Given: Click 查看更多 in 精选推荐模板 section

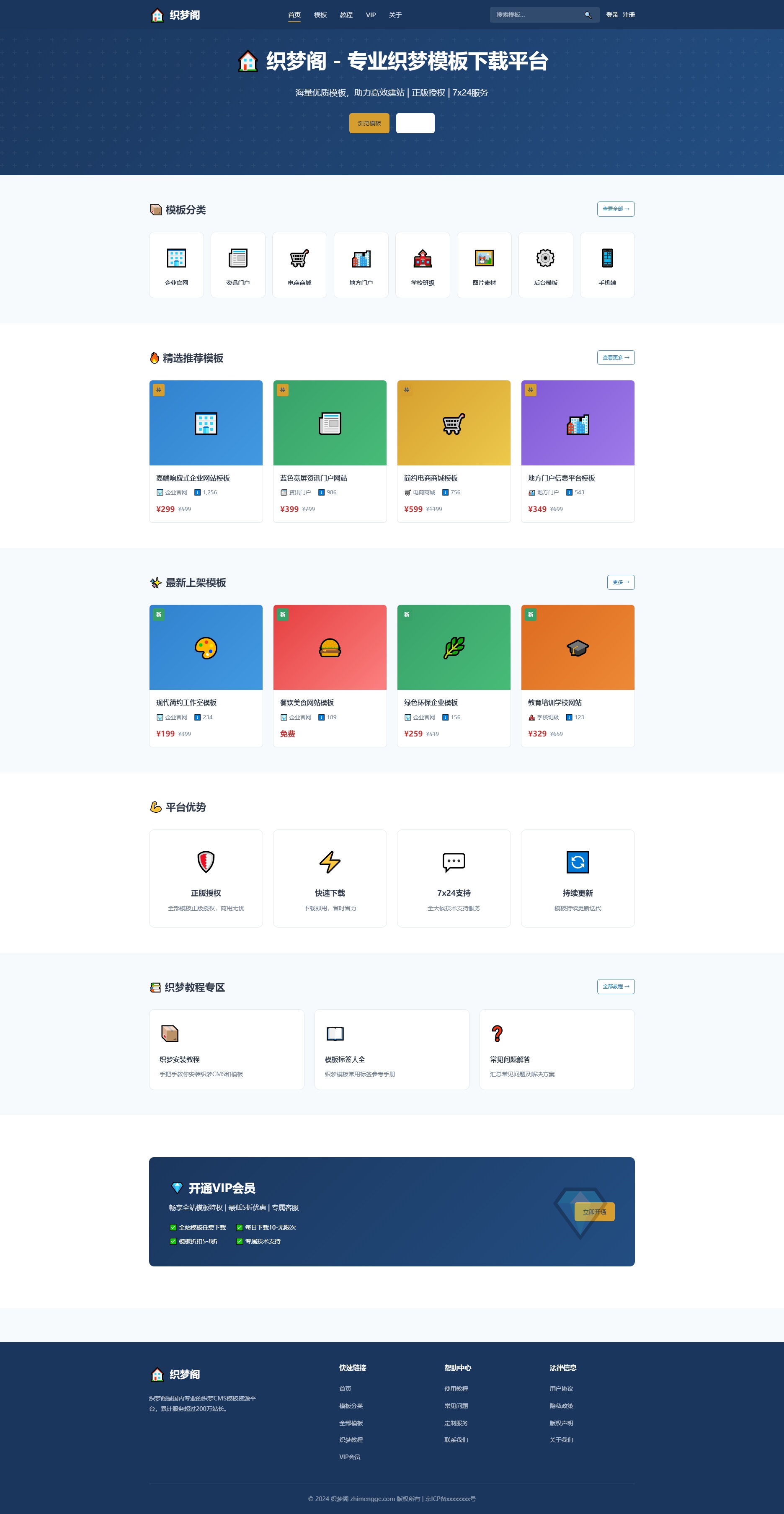Looking at the screenshot, I should point(616,357).
